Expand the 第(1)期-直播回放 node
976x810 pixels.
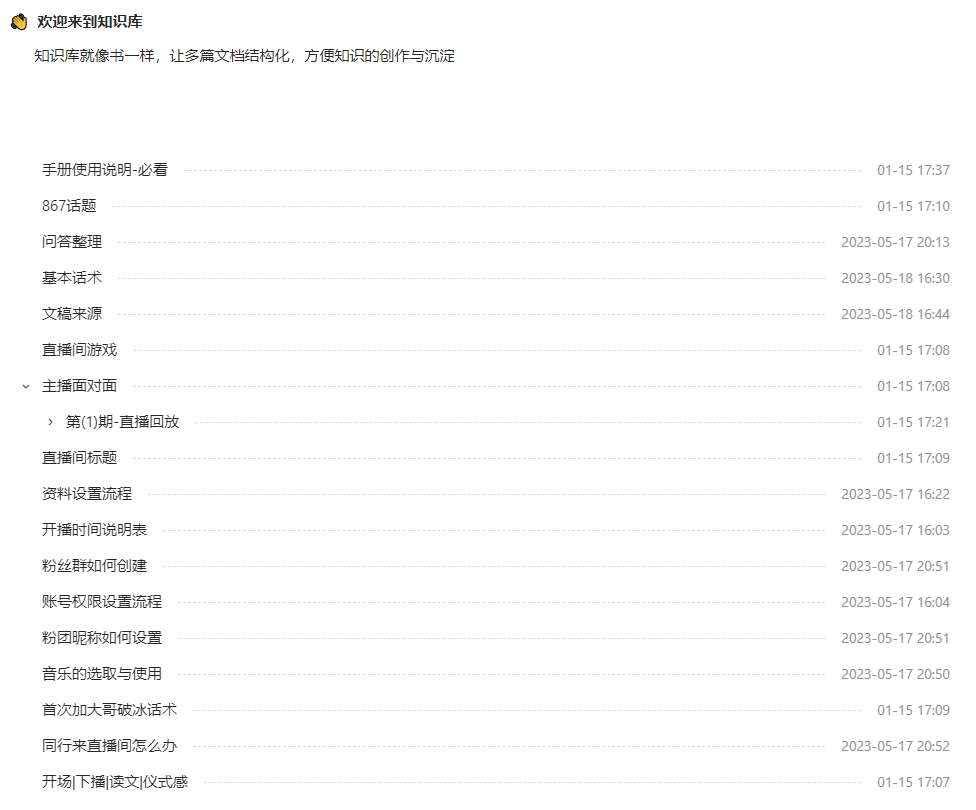click(x=50, y=421)
